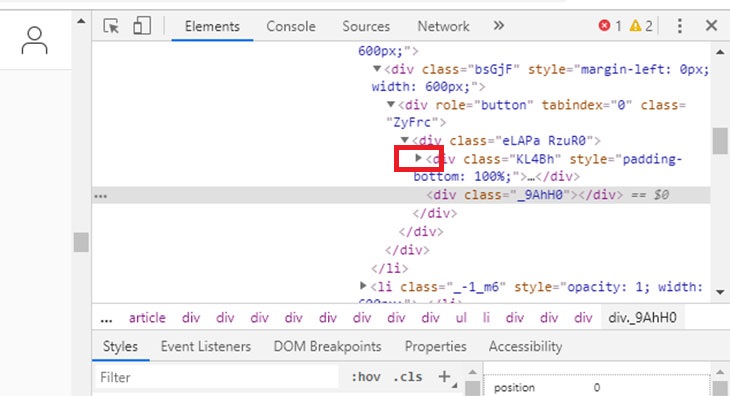Image resolution: width=730 pixels, height=396 pixels.
Task: Switch to the Console tab
Action: tap(291, 26)
